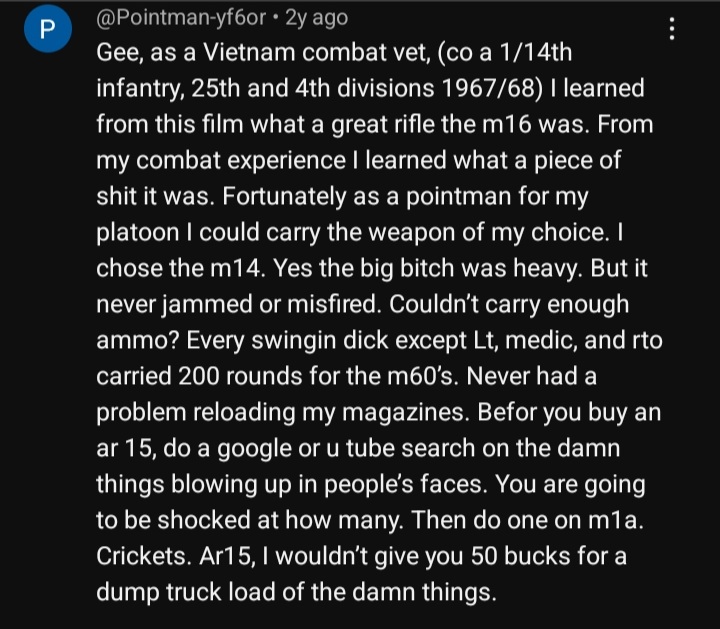720x629 pixels.
Task: Click the 2y ago timestamp
Action: pyautogui.click(x=316, y=18)
